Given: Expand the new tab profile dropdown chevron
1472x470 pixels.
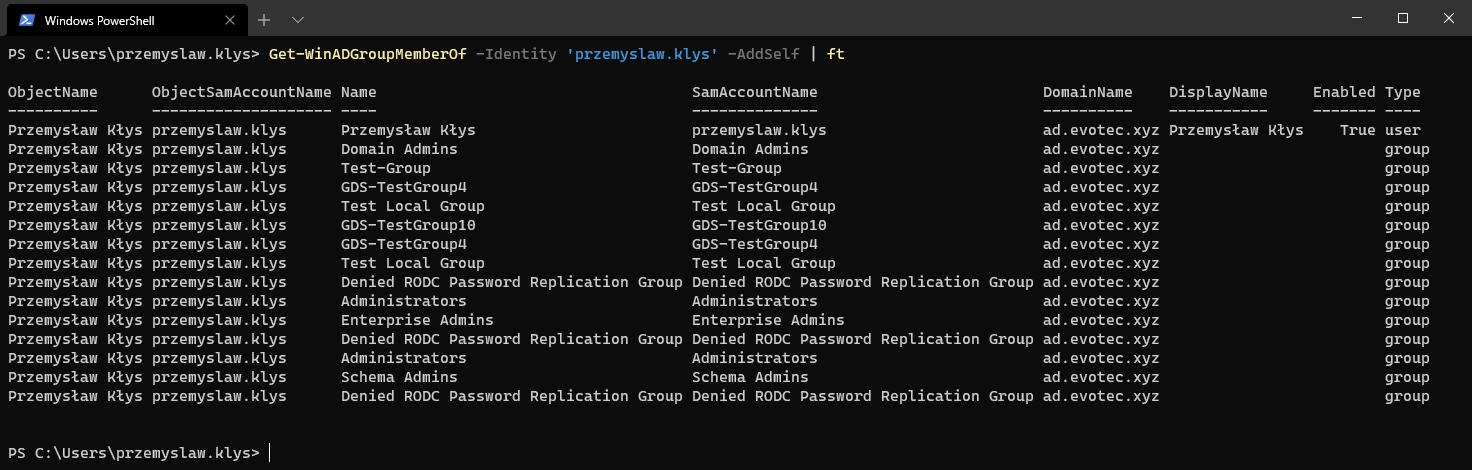Looking at the screenshot, I should (x=298, y=20).
